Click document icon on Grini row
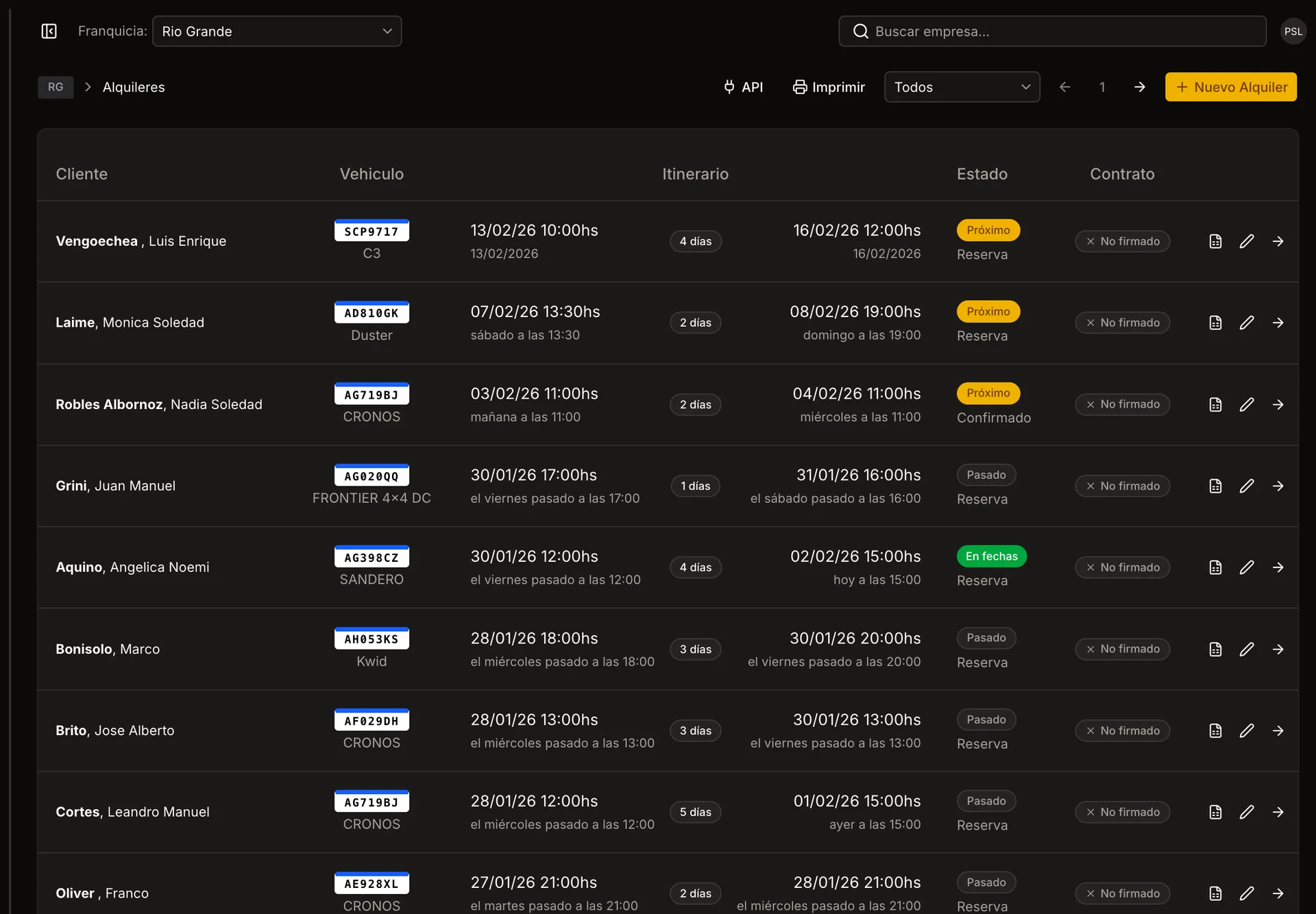Viewport: 1316px width, 914px height. pyautogui.click(x=1215, y=486)
